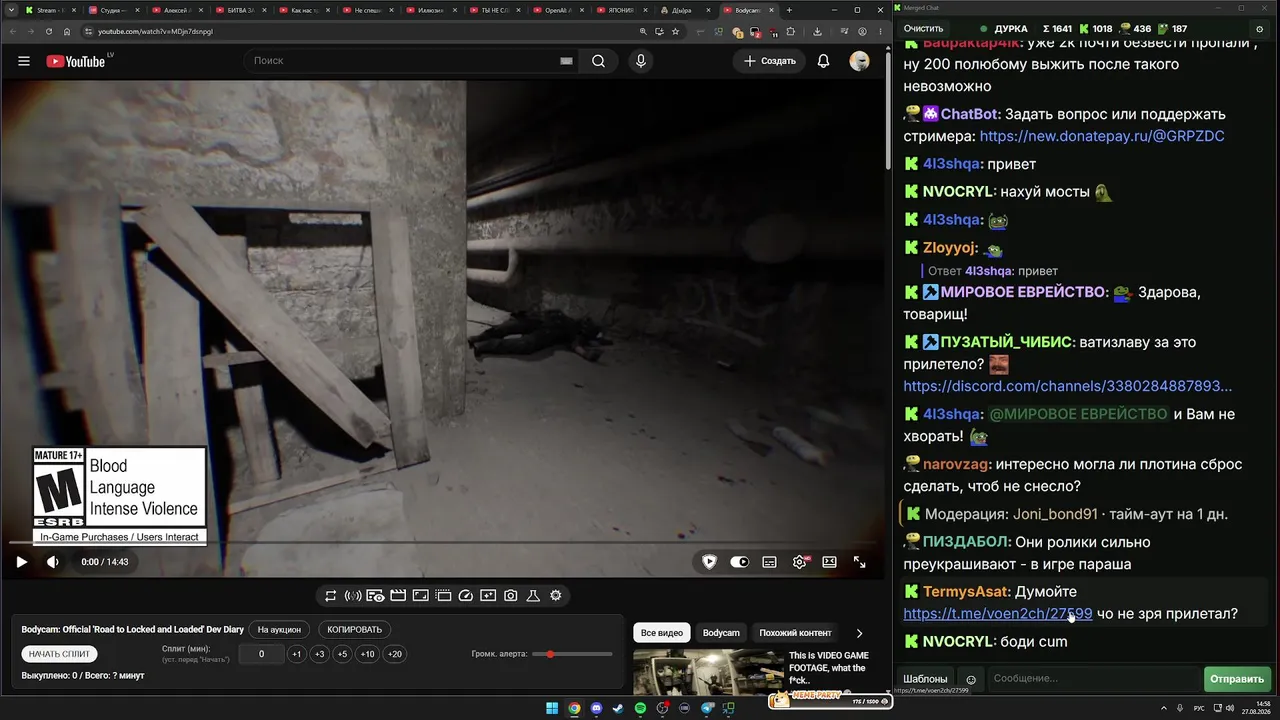Turn on subtitles in the video player

[769, 562]
